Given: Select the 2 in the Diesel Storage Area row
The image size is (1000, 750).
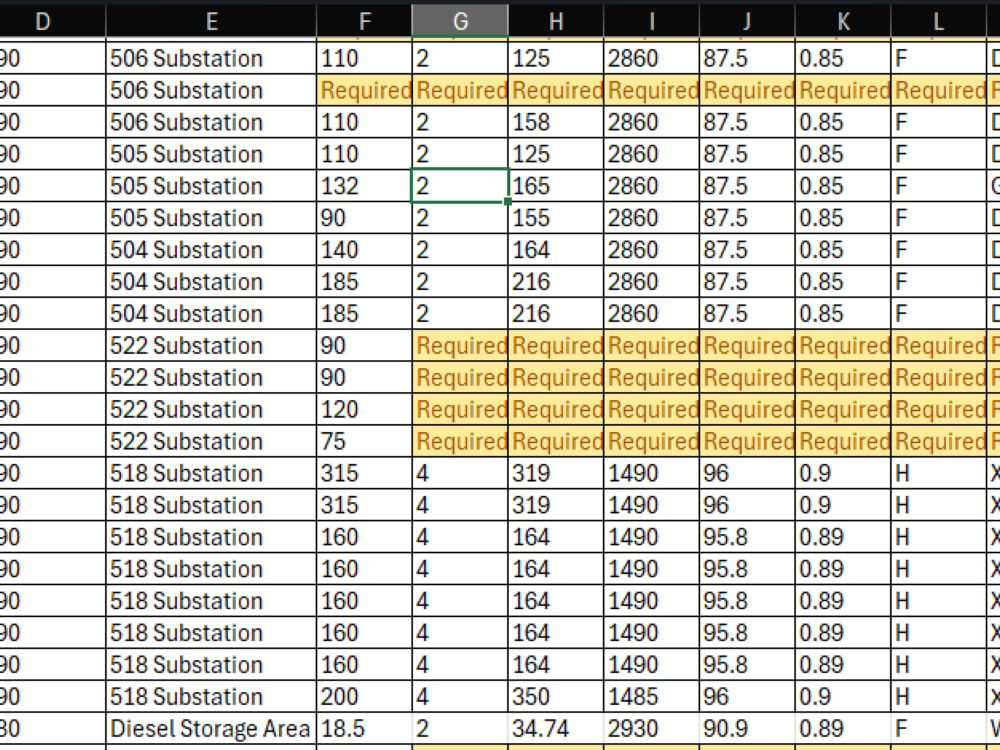Looking at the screenshot, I should click(x=460, y=728).
